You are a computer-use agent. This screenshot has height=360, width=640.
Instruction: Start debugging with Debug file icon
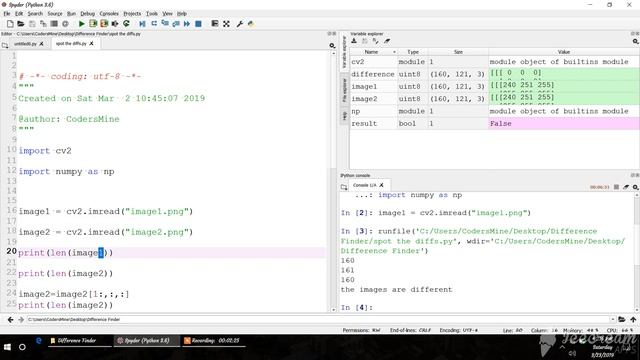(142, 24)
